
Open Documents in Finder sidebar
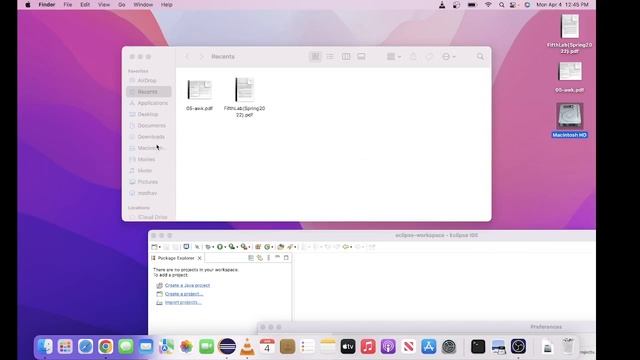click(x=149, y=125)
